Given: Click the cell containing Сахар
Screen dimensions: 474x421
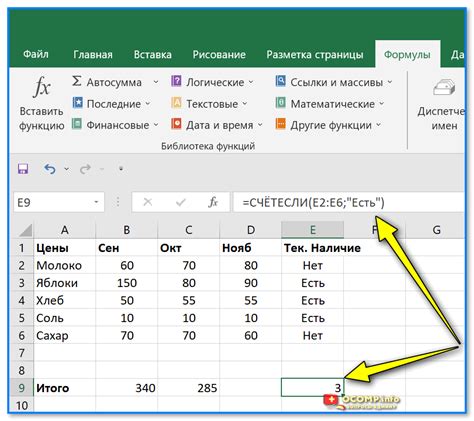Looking at the screenshot, I should point(64,335).
